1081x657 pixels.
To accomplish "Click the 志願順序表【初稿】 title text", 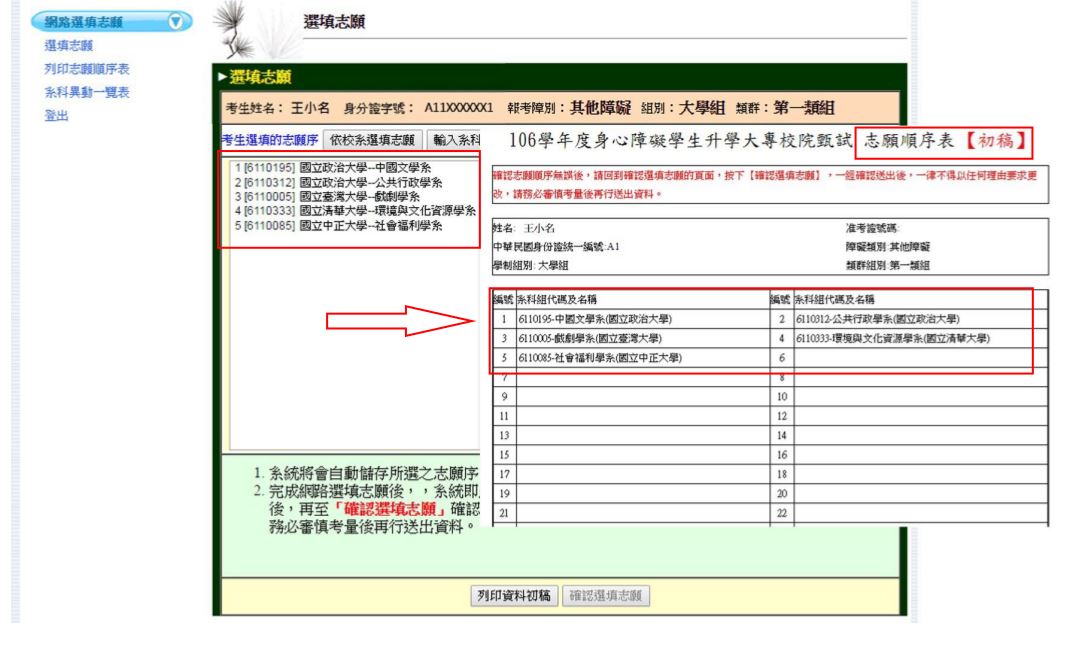I will coord(946,141).
